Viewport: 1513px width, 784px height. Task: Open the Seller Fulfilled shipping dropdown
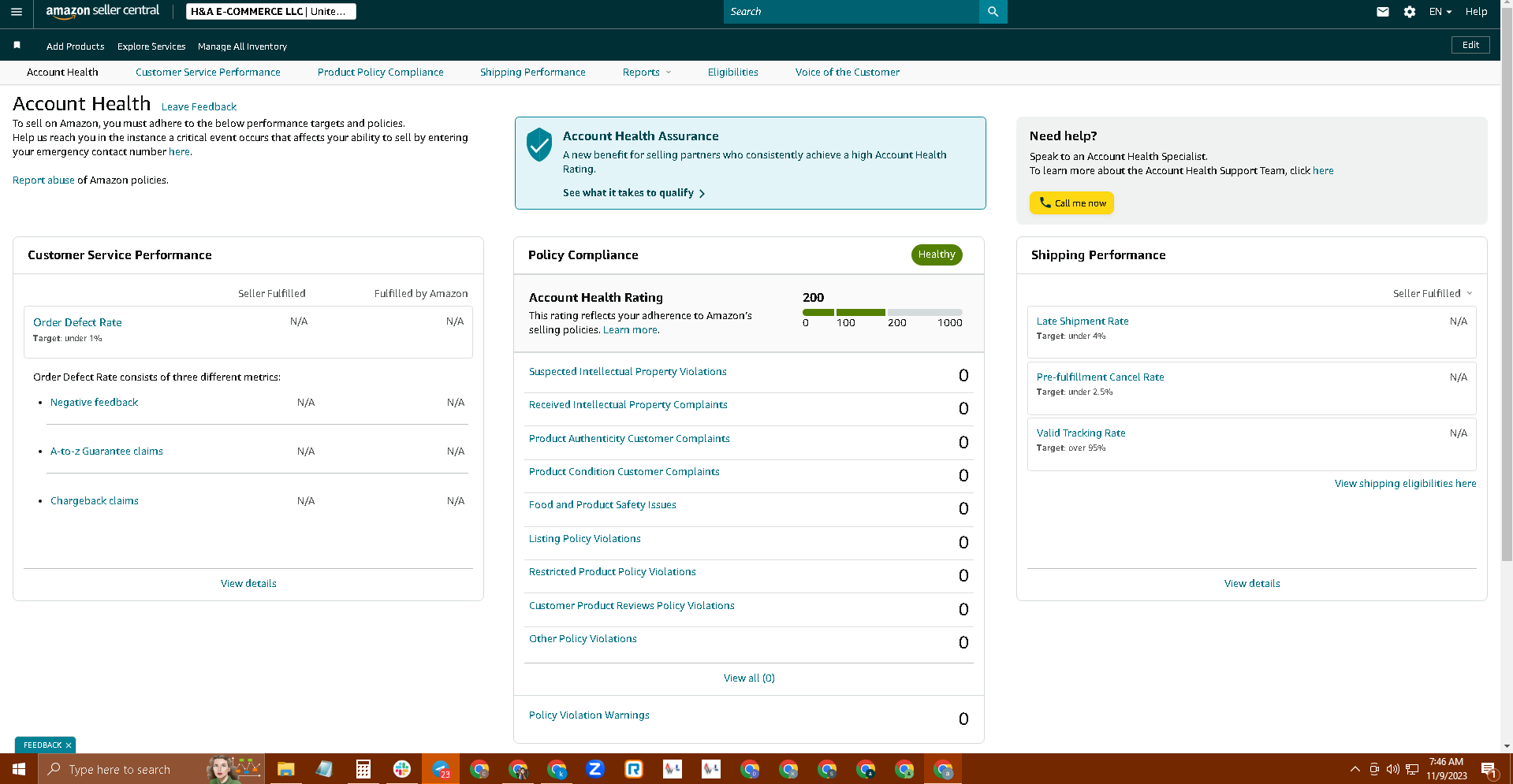[1433, 294]
